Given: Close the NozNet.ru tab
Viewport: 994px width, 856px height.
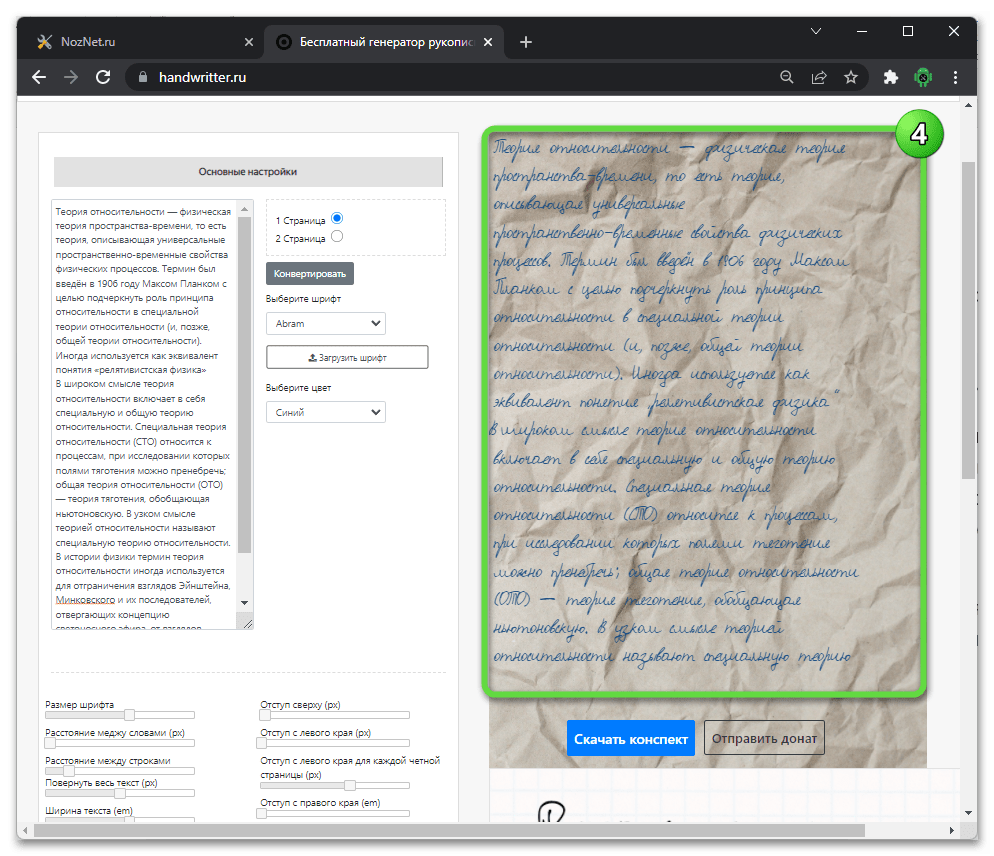Looking at the screenshot, I should tap(249, 42).
